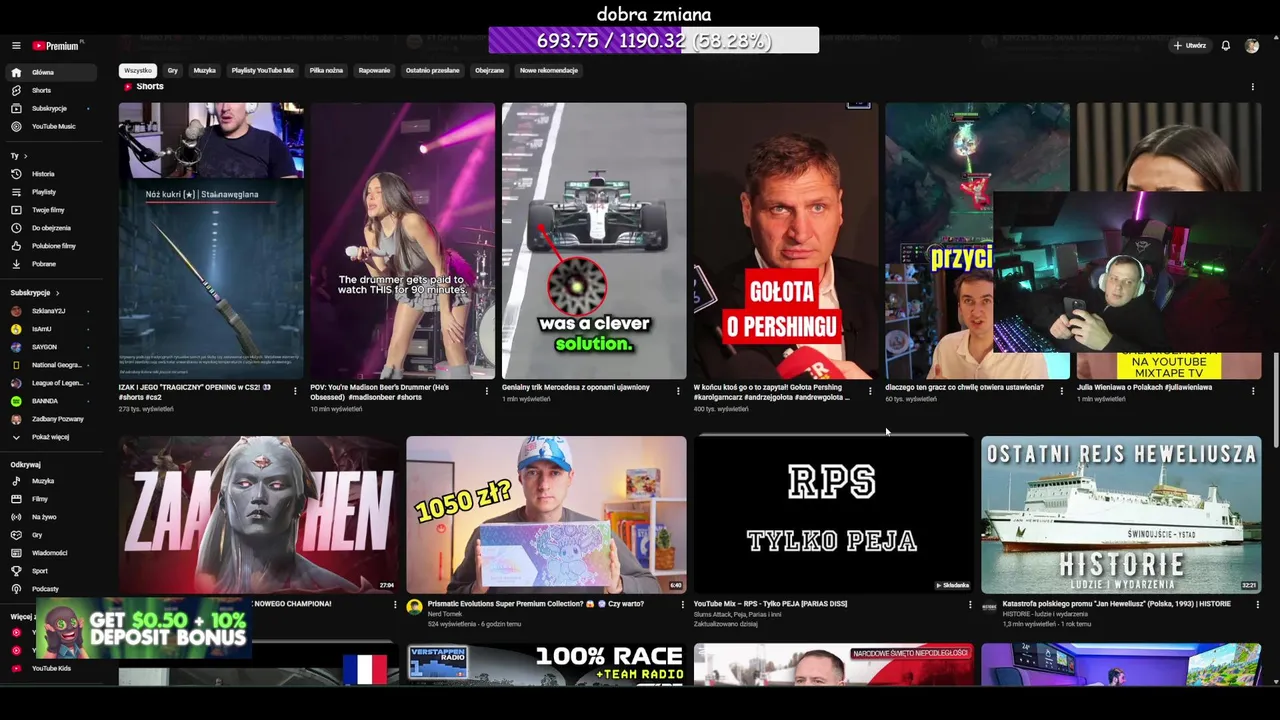Play Ostatni Rejs Heweliusza thumbnail
This screenshot has width=1280, height=720.
tap(1121, 515)
